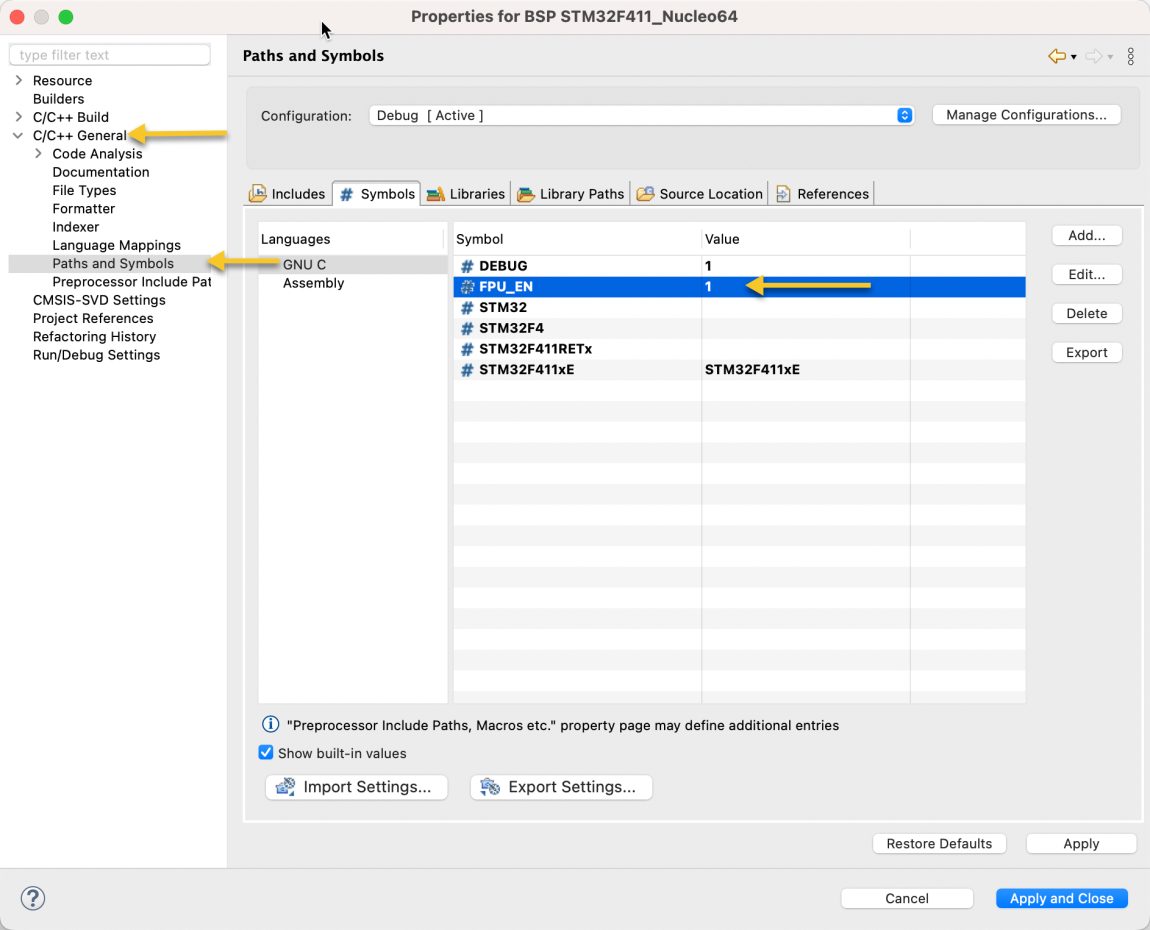This screenshot has height=930, width=1150.
Task: Click the hash icon beside DEBUG symbol
Action: (x=466, y=266)
